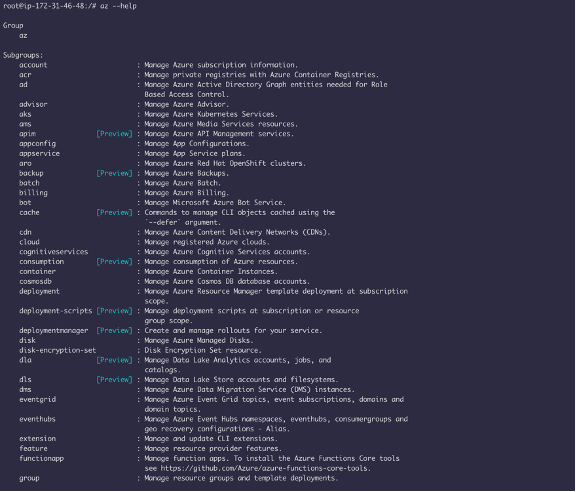This screenshot has width=576, height=492.
Task: Select the 'cognitiveservices' subgroup entry
Action: [x=54, y=252]
